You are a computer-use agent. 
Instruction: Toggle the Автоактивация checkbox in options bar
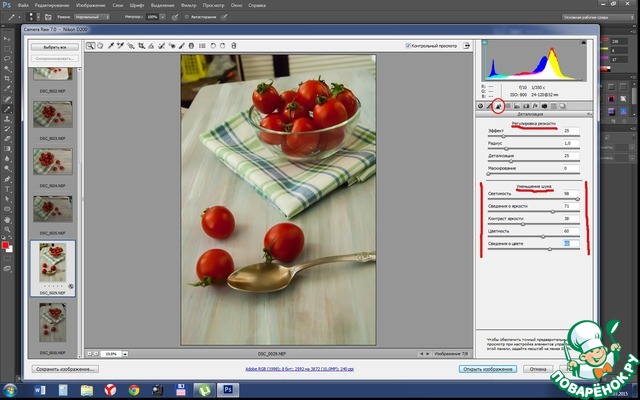(x=187, y=17)
